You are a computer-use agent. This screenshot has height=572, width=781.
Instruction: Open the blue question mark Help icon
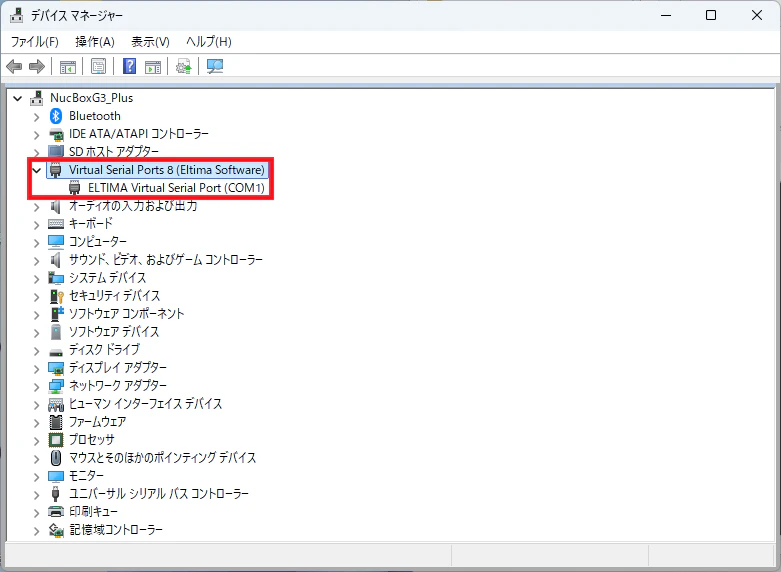(x=130, y=66)
